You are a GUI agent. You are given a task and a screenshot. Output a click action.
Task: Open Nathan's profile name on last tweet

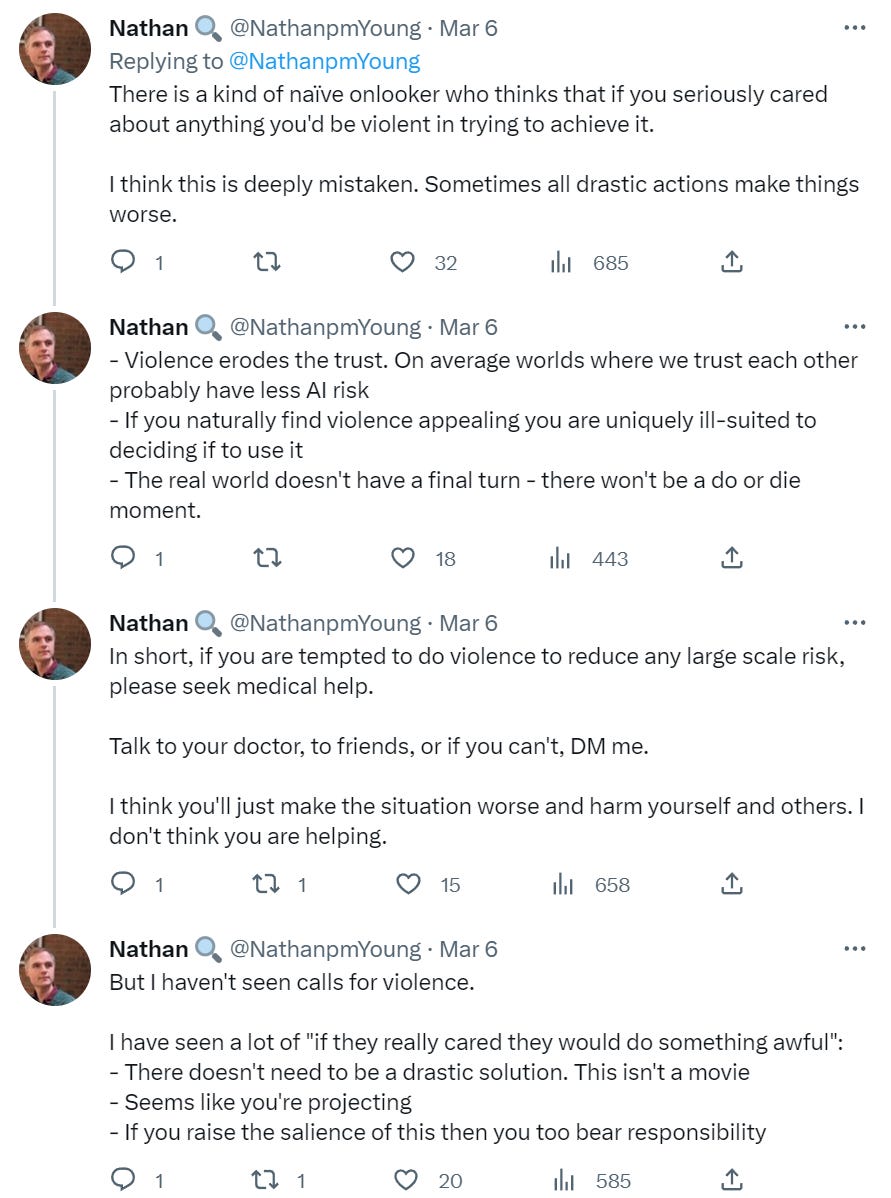click(x=148, y=949)
